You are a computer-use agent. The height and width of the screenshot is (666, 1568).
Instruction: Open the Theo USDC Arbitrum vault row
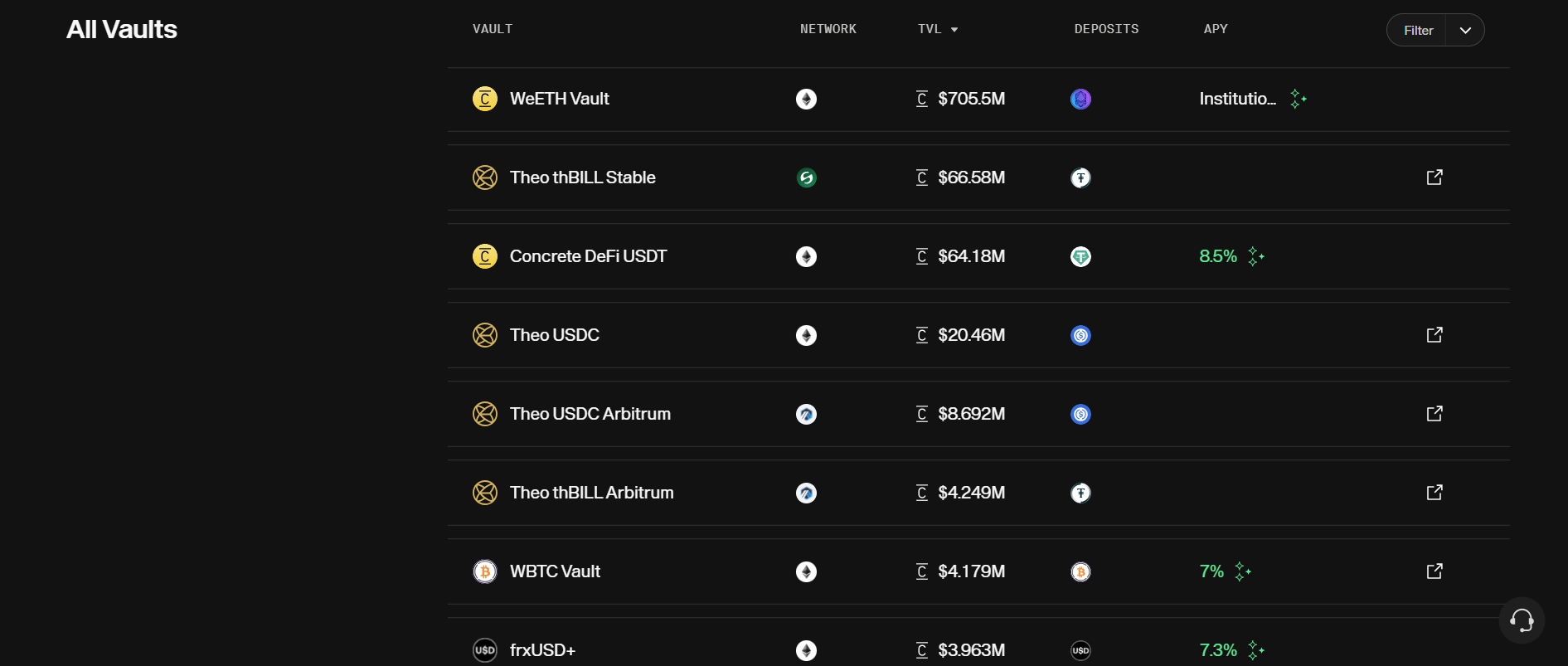(x=978, y=414)
